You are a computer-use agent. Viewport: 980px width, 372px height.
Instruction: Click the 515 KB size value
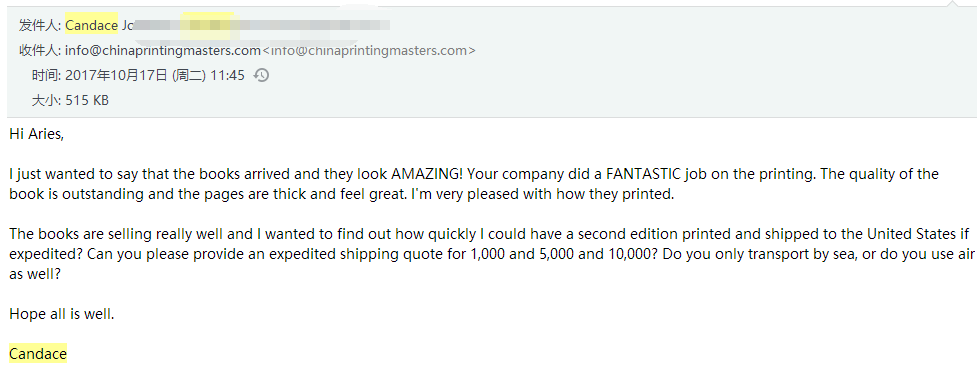coord(87,100)
